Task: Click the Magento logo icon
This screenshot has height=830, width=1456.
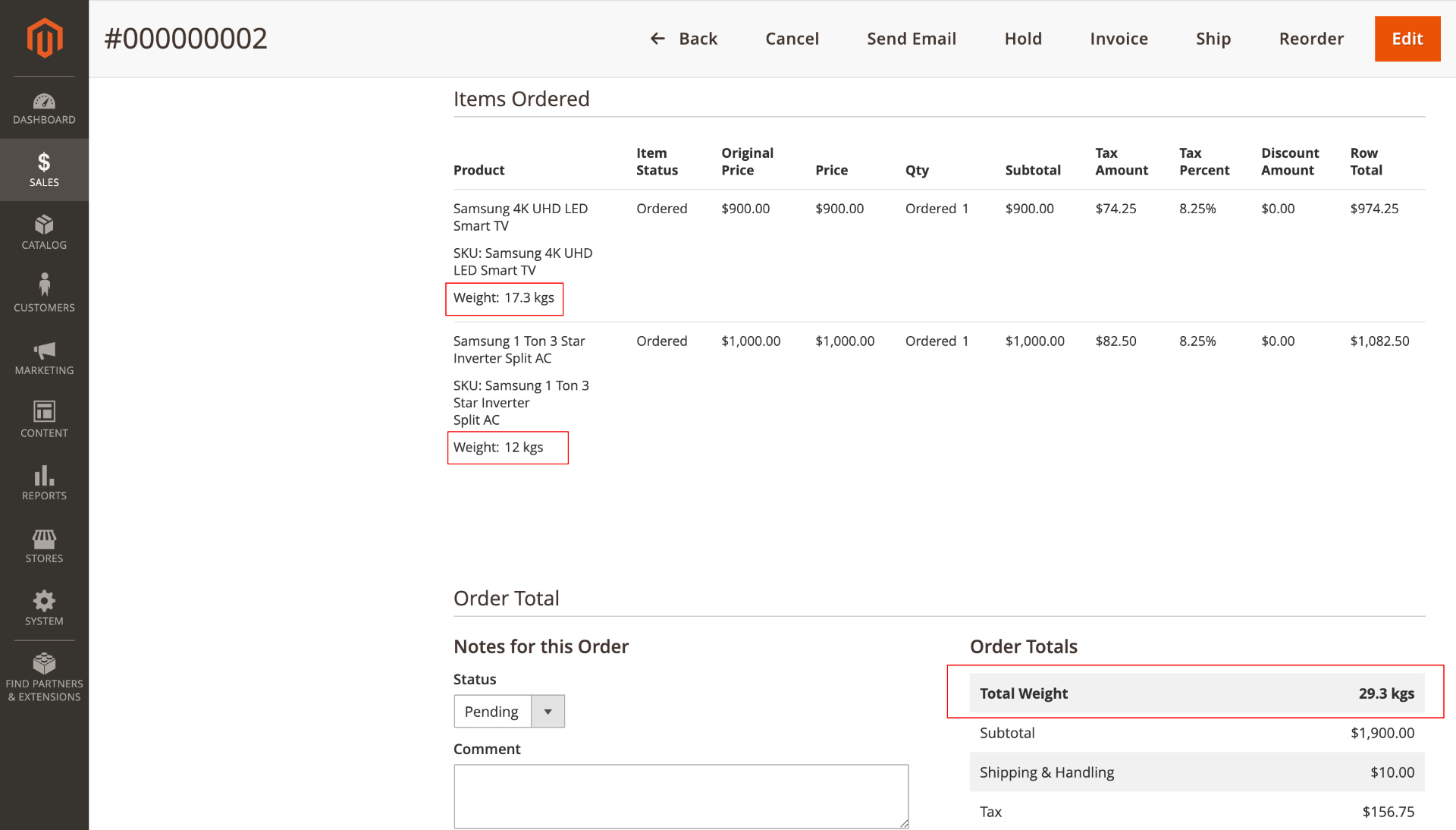Action: click(x=44, y=38)
